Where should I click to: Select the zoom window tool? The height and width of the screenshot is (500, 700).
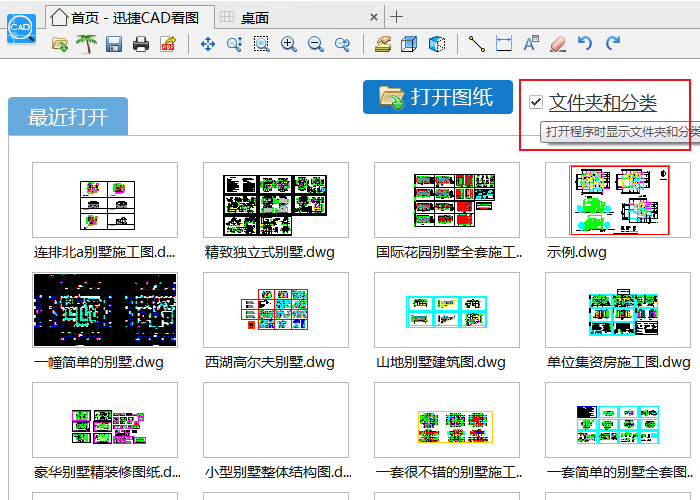click(262, 44)
